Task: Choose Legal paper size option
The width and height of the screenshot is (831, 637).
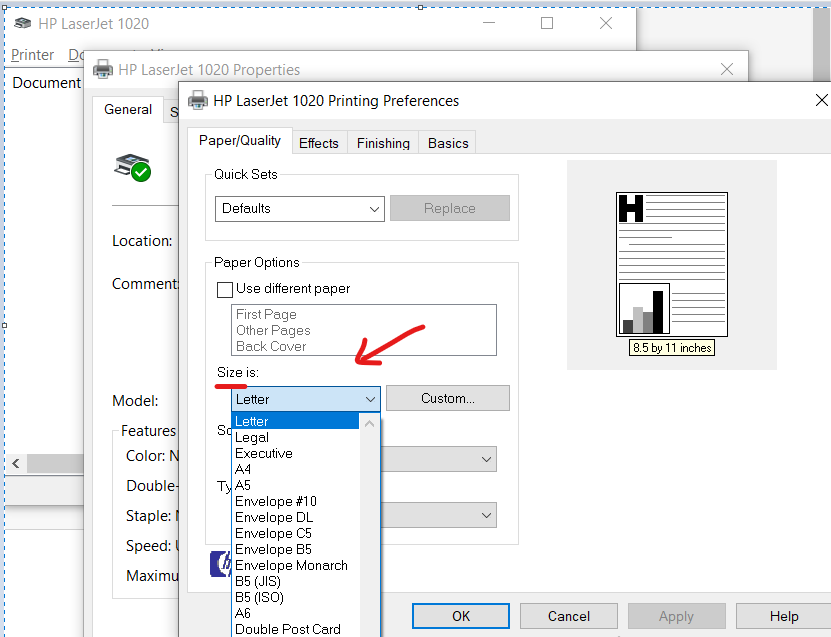Action: 252,437
